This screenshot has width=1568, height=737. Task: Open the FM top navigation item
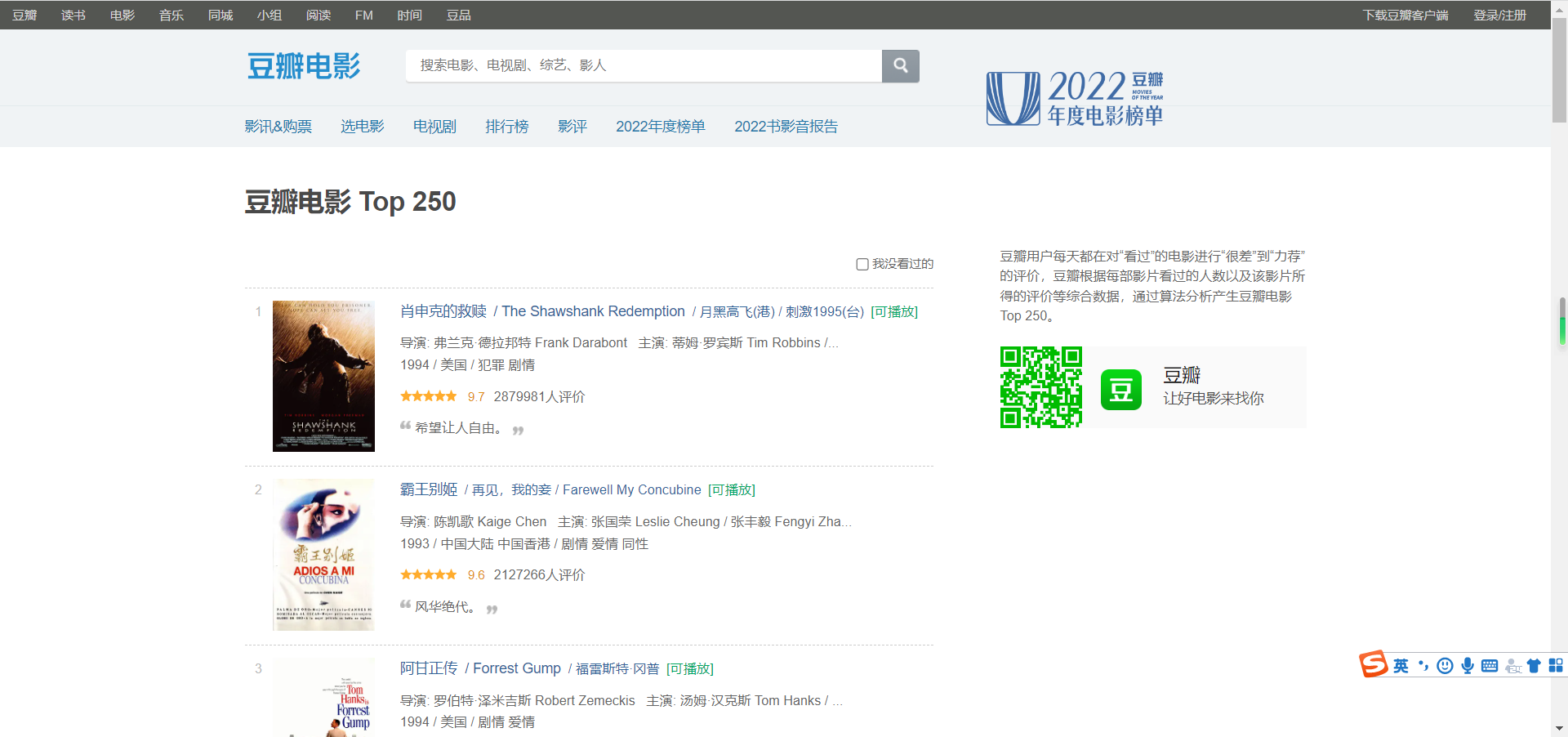coord(364,15)
